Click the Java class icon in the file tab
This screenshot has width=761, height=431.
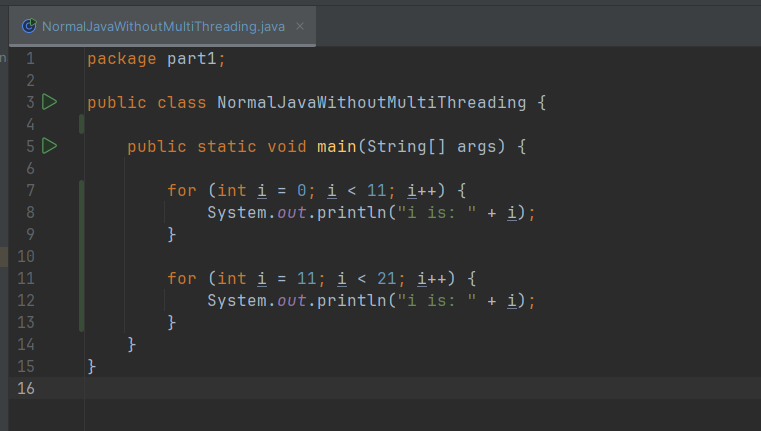[x=28, y=26]
